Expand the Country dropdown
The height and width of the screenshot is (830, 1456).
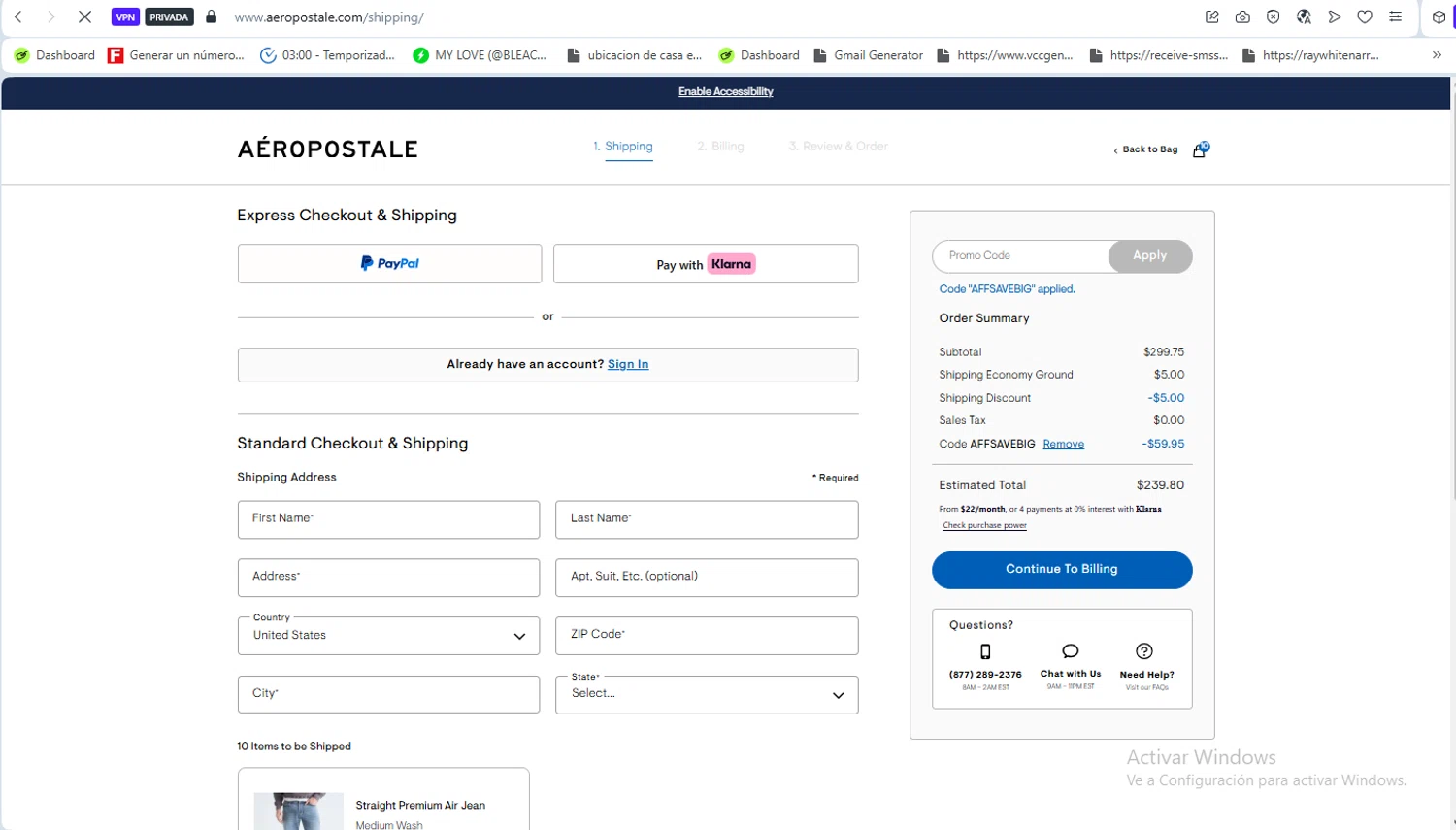[388, 636]
